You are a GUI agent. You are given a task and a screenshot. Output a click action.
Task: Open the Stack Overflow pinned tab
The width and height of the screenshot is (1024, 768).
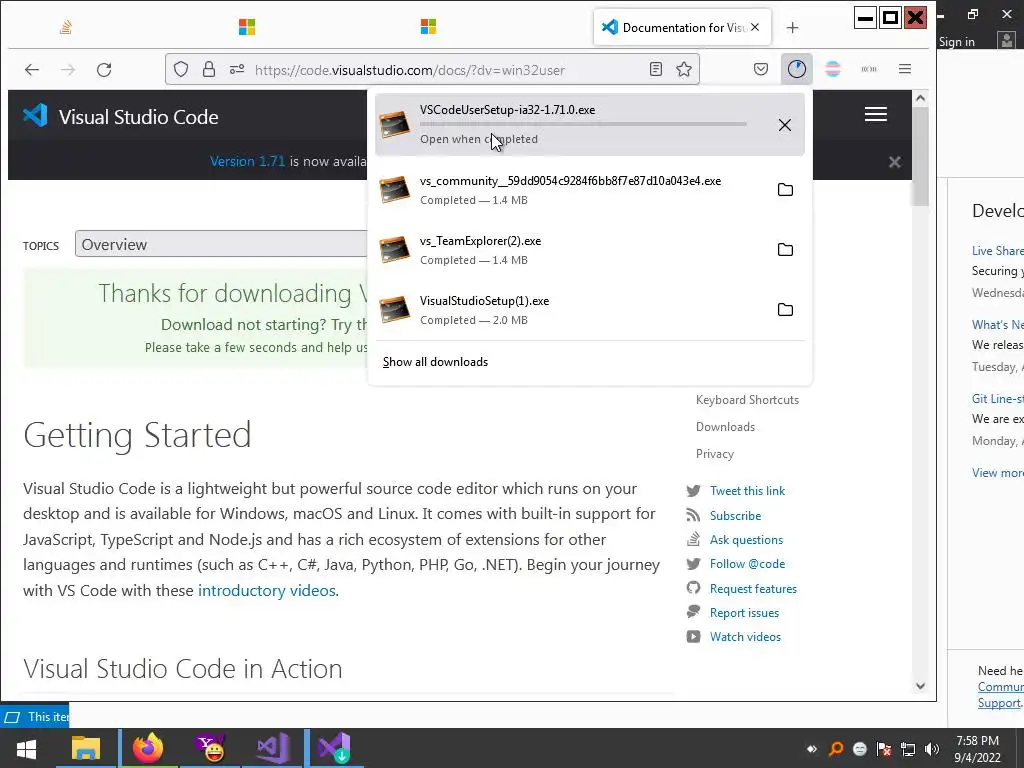[x=65, y=27]
